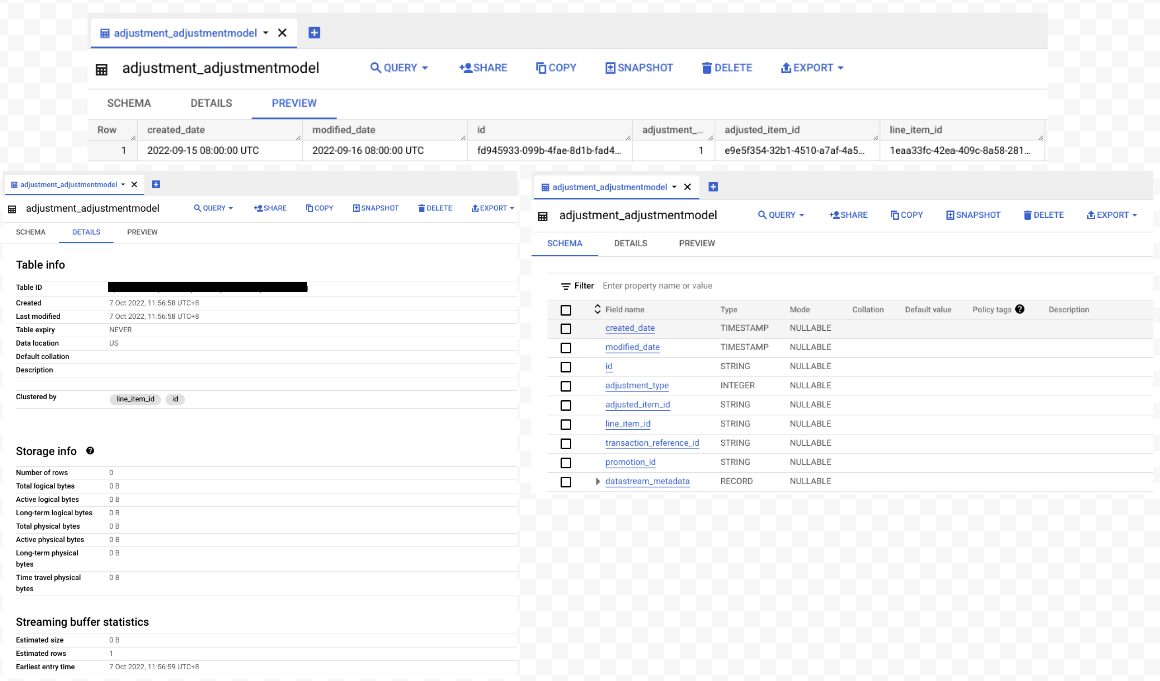Toggle the select-all checkbox in the schema header
Image resolution: width=1160 pixels, height=681 pixels.
[566, 310]
